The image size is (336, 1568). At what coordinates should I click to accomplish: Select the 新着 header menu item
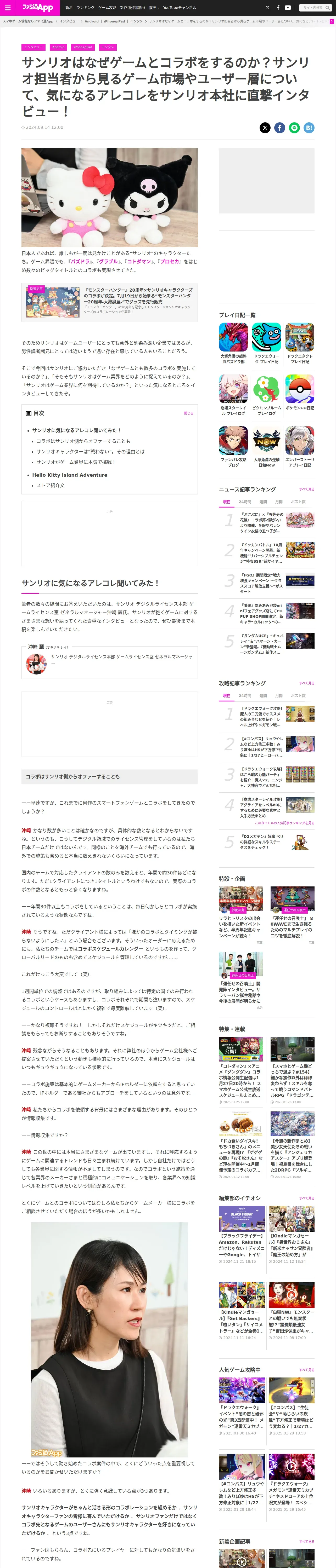69,8
